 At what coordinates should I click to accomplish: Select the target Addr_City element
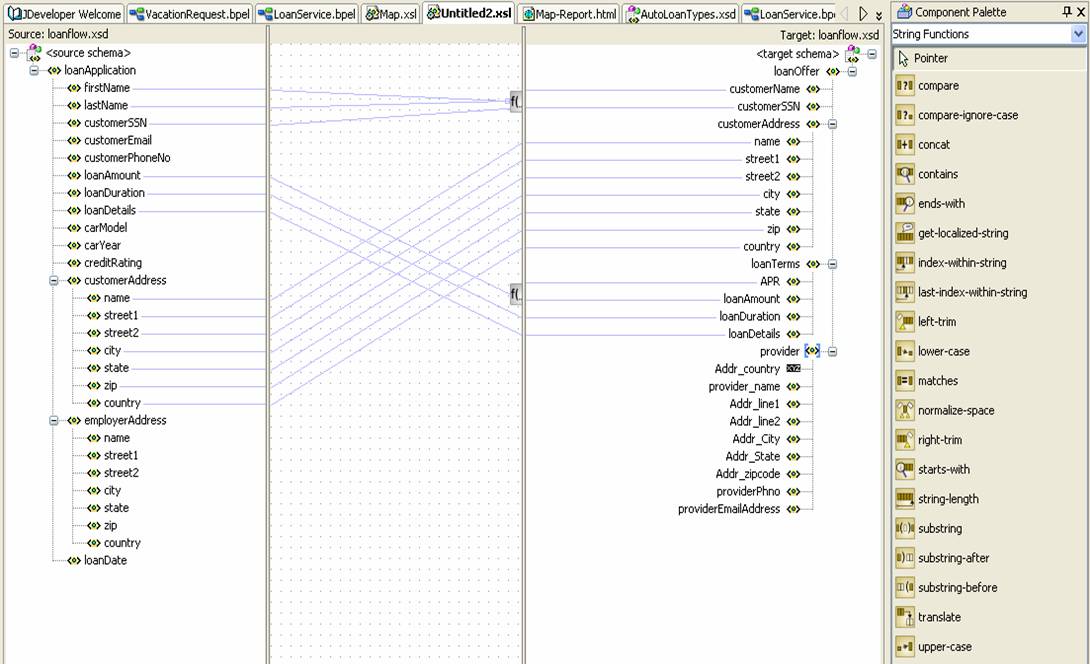pos(756,439)
